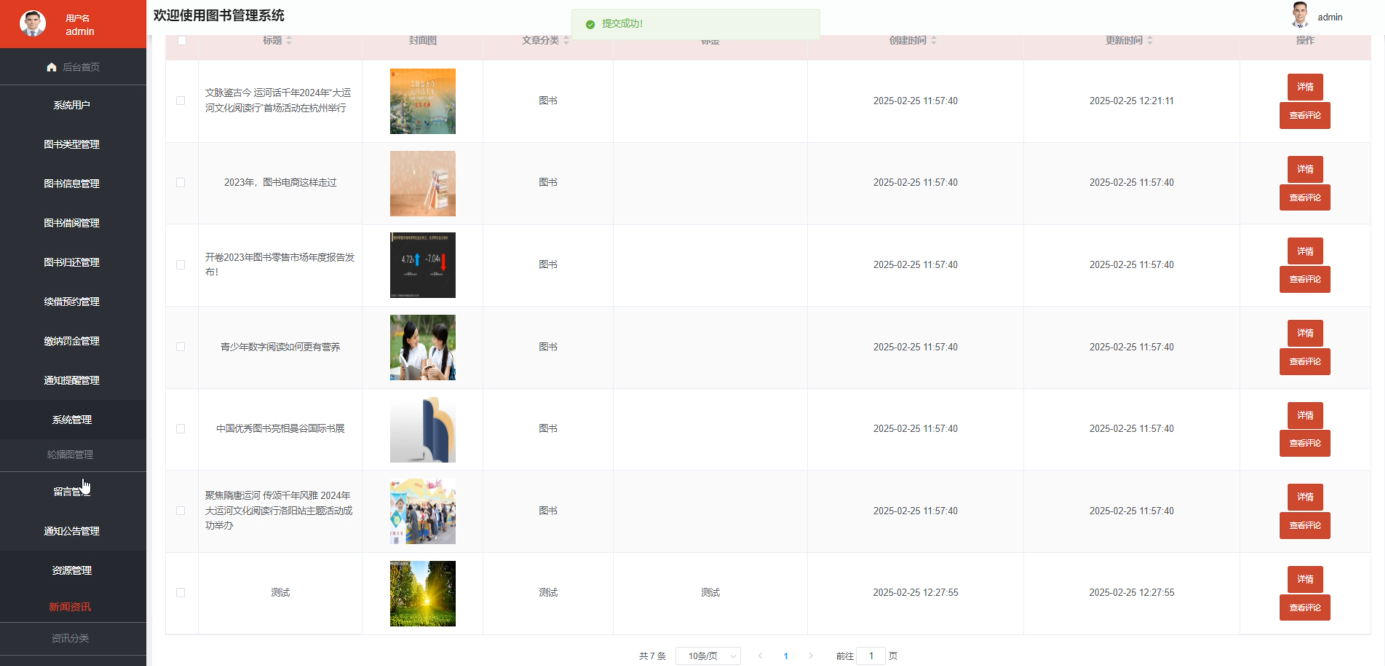Expand the 缴纳罚金管理 sidebar menu
This screenshot has height=666, width=1385.
tap(73, 341)
